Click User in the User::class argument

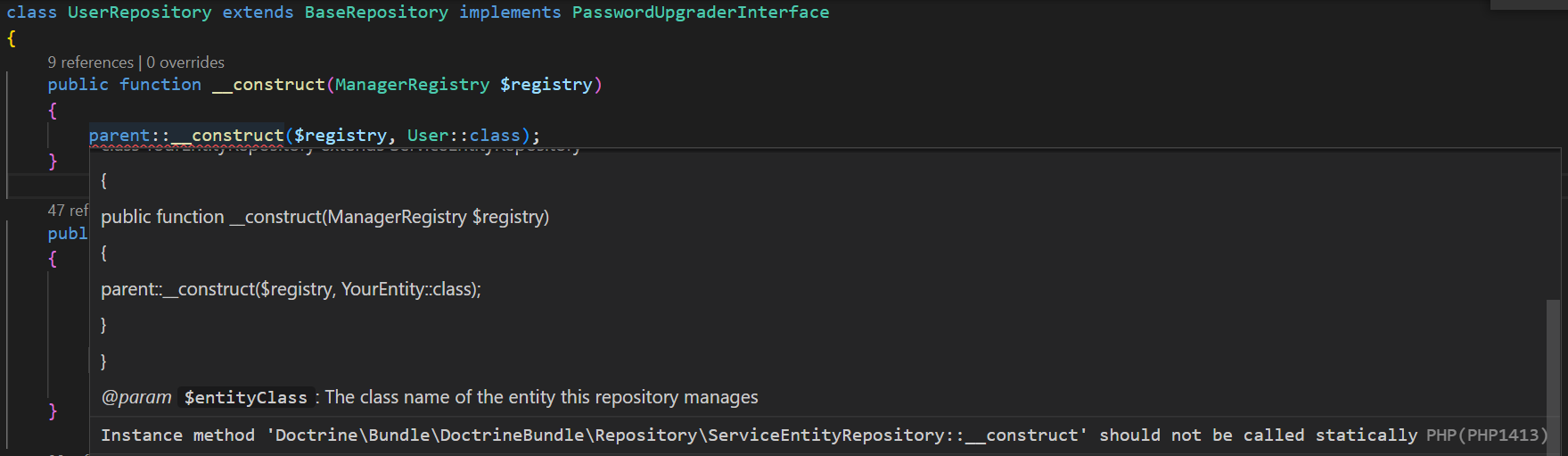click(428, 136)
